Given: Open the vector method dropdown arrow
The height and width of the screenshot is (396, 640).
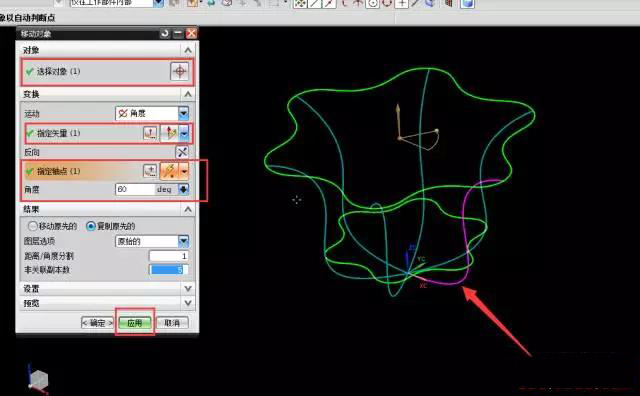Looking at the screenshot, I should [x=184, y=133].
